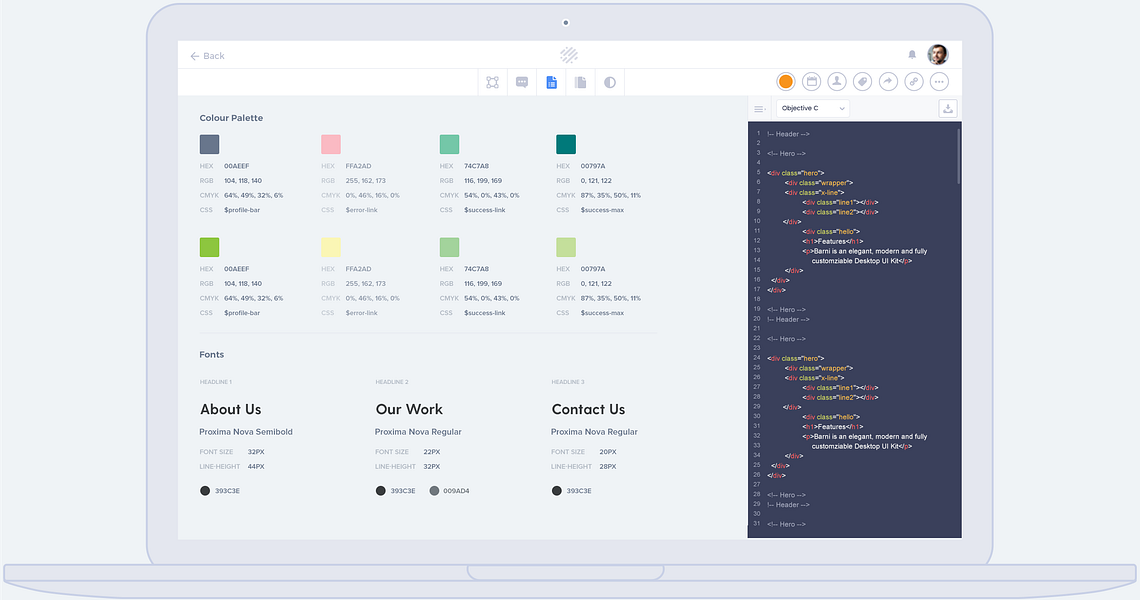Switch to the comments tab
1140x600 pixels.
click(522, 82)
